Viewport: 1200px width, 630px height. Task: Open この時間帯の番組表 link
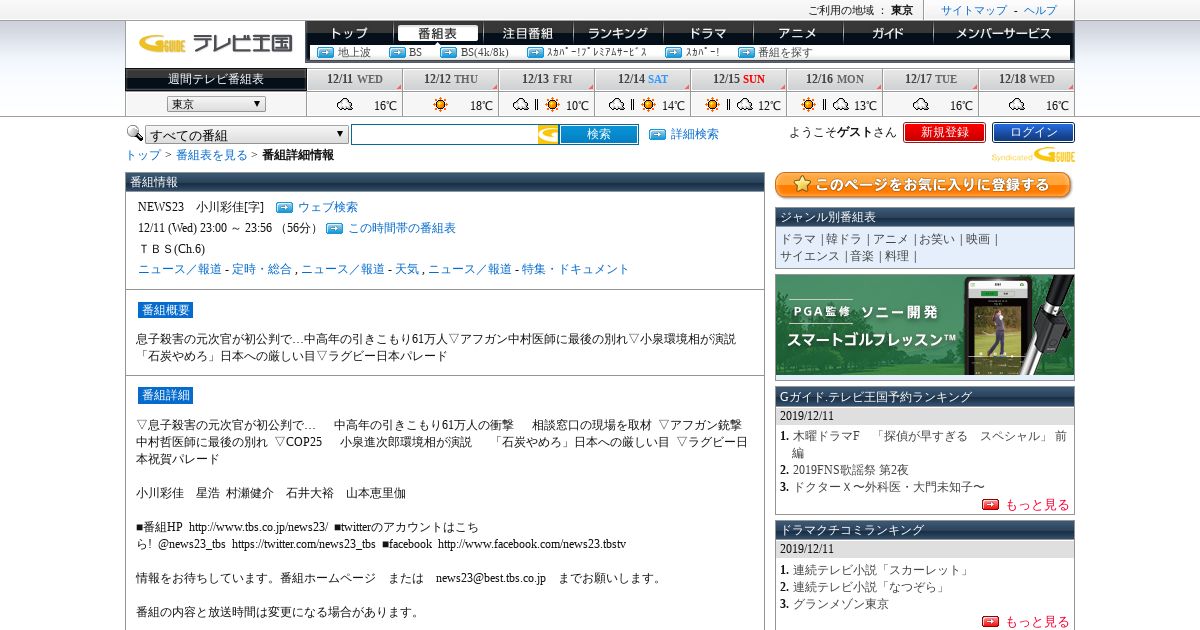click(401, 228)
